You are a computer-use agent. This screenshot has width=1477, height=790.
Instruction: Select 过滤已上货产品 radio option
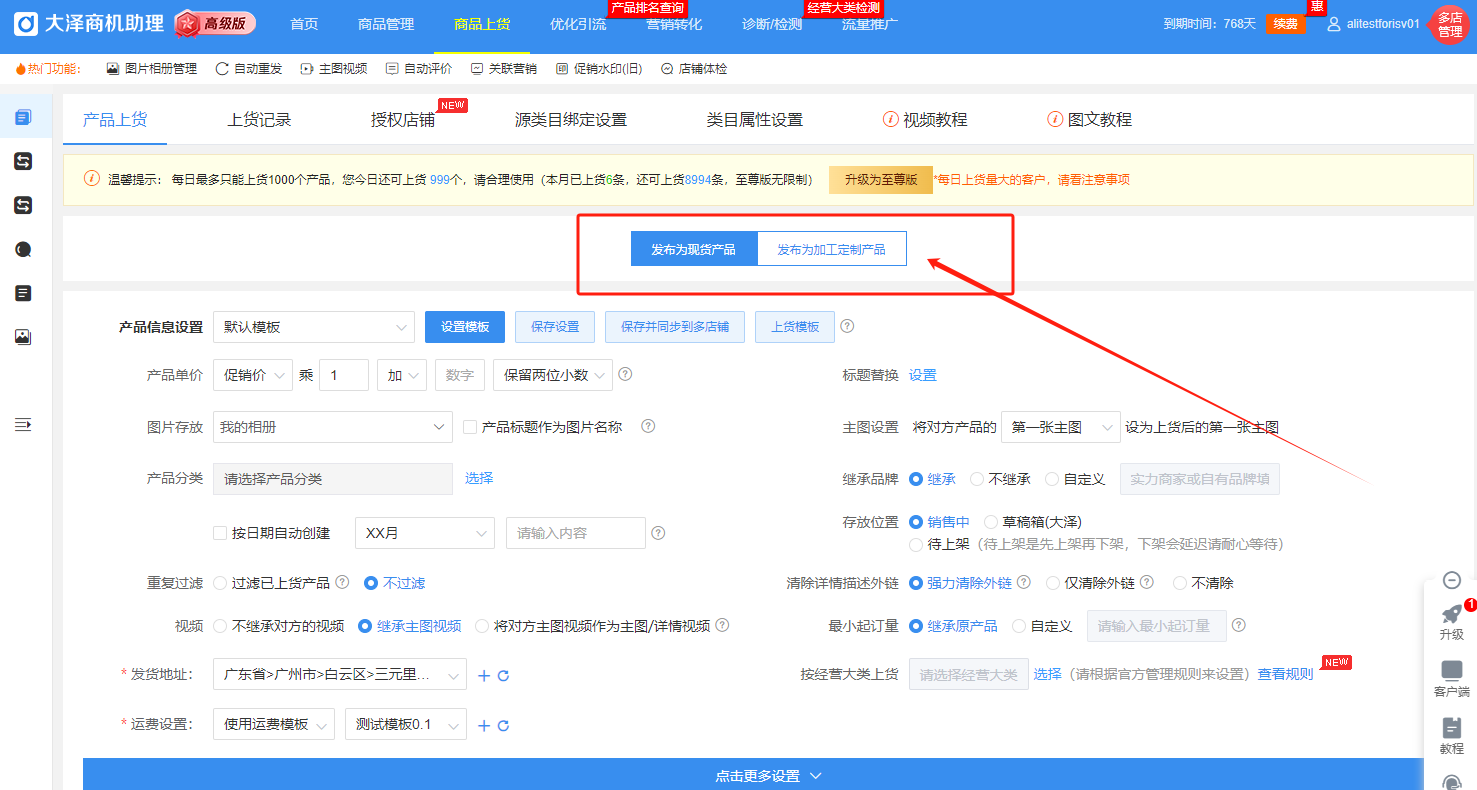coord(220,582)
